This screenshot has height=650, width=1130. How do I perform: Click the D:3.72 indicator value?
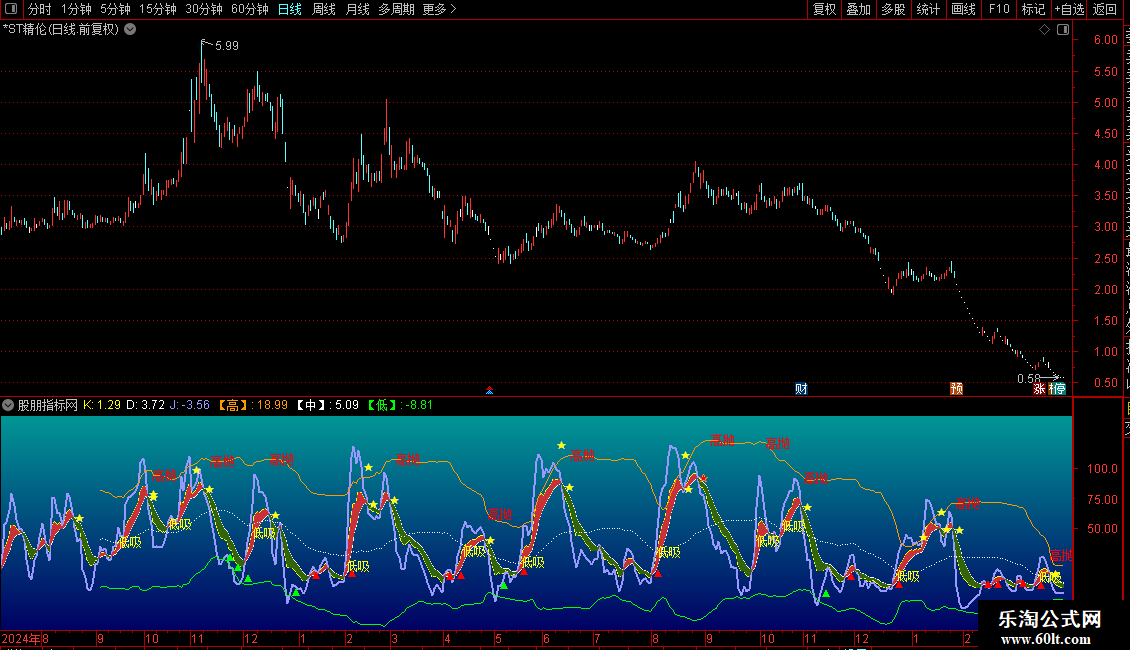146,405
